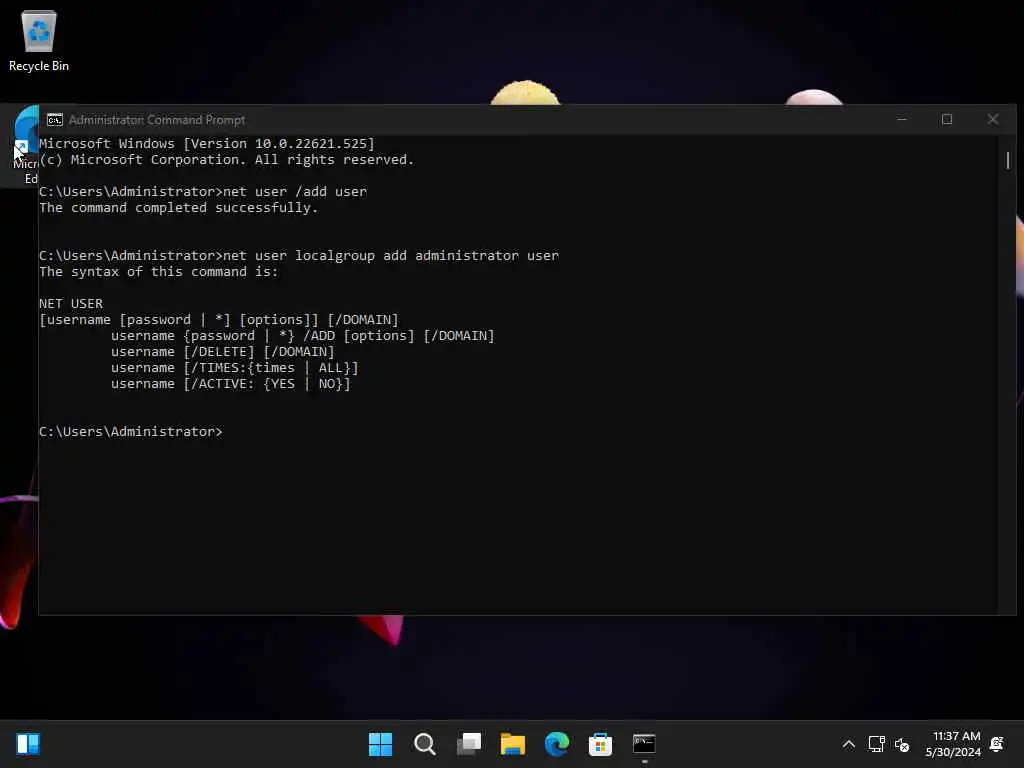Click the muted volume tray icon

[902, 744]
